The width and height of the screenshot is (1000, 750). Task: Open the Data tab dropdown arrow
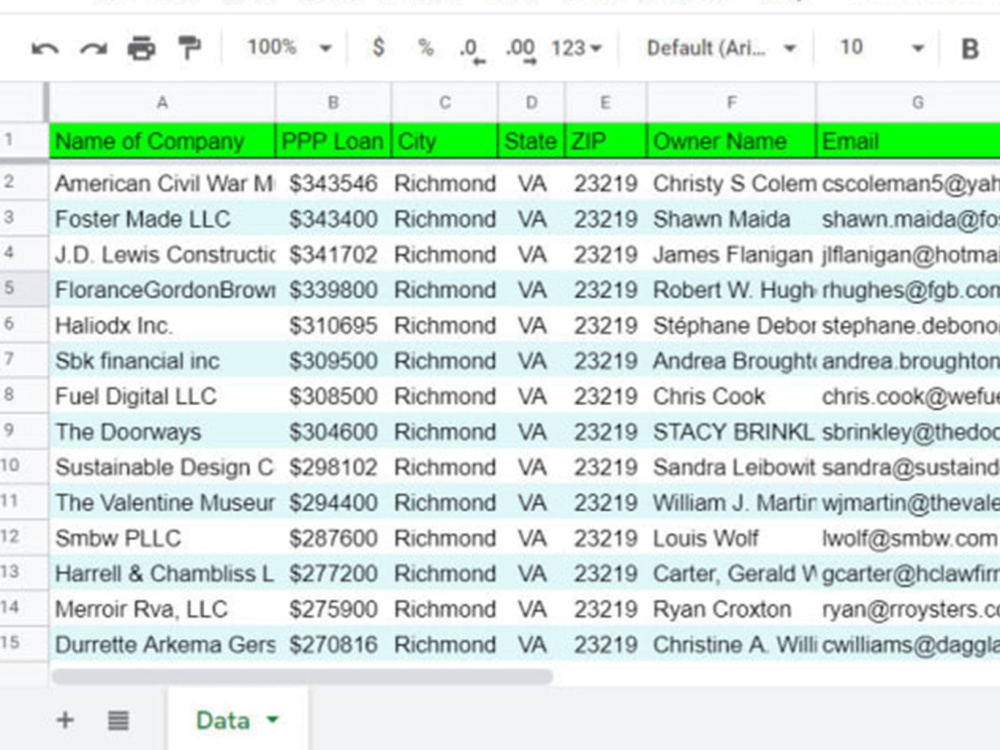click(273, 719)
